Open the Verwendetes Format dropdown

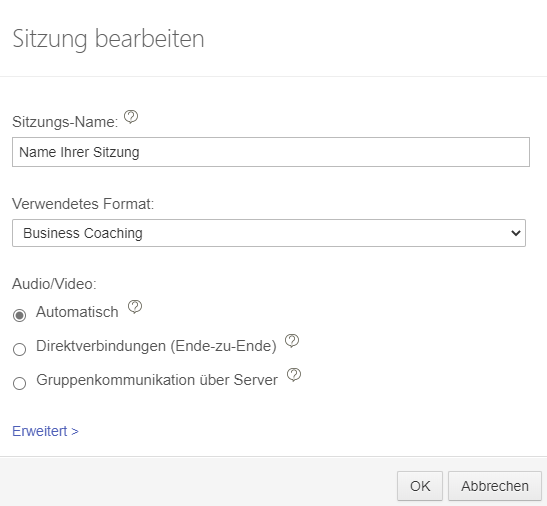pyautogui.click(x=269, y=233)
